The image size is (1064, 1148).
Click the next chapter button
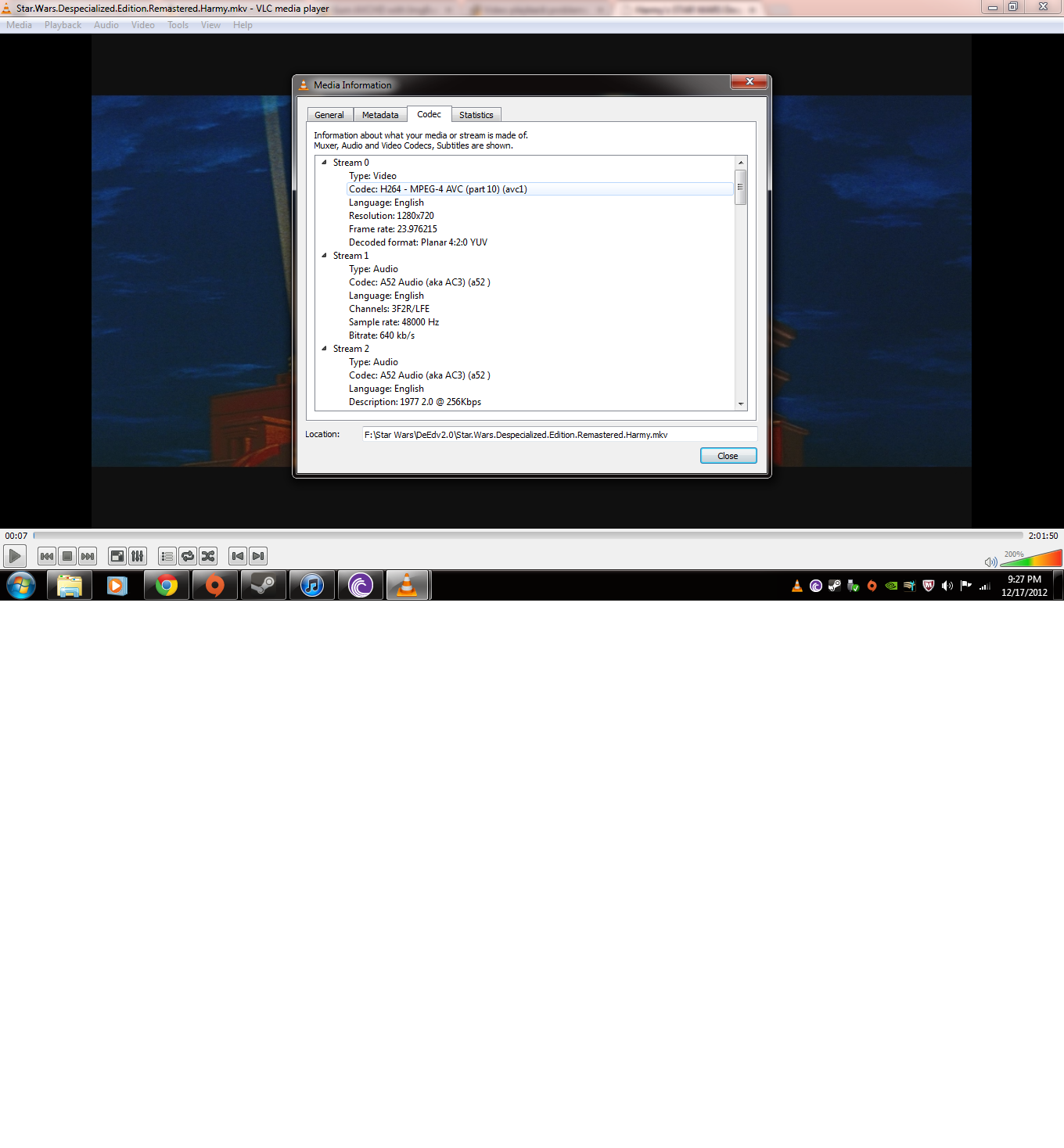258,556
